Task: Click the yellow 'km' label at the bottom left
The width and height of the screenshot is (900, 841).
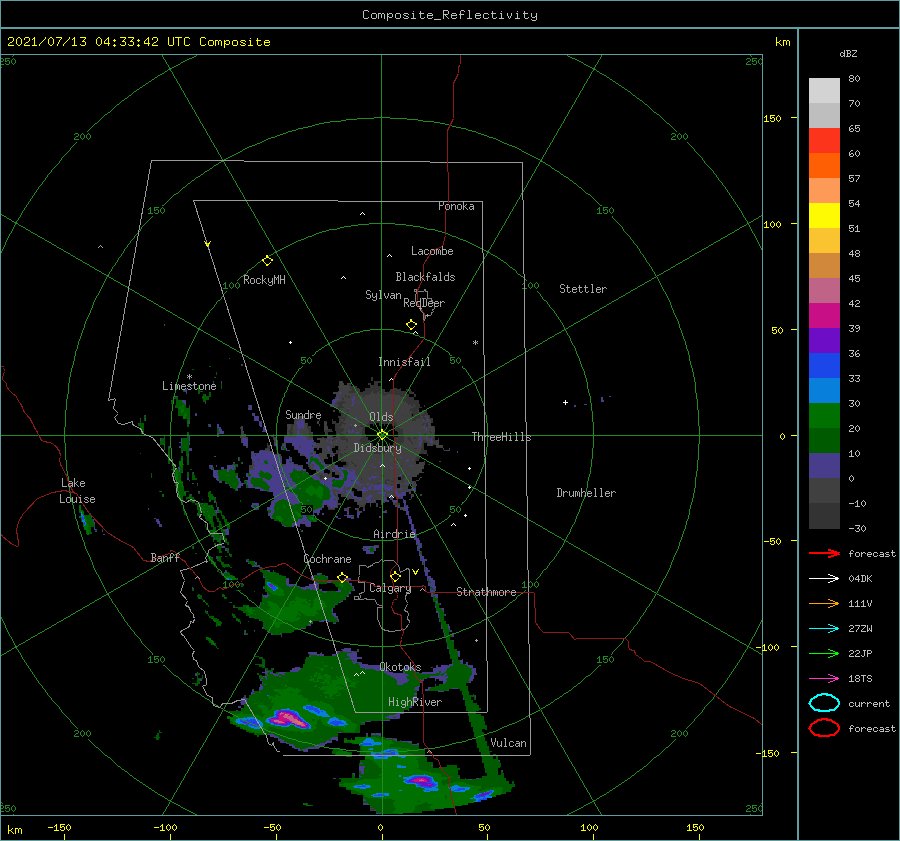Action: pos(14,830)
